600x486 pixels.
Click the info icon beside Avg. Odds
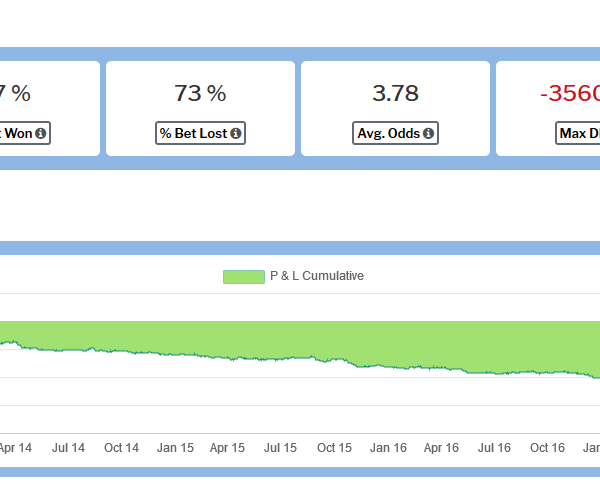click(x=428, y=133)
